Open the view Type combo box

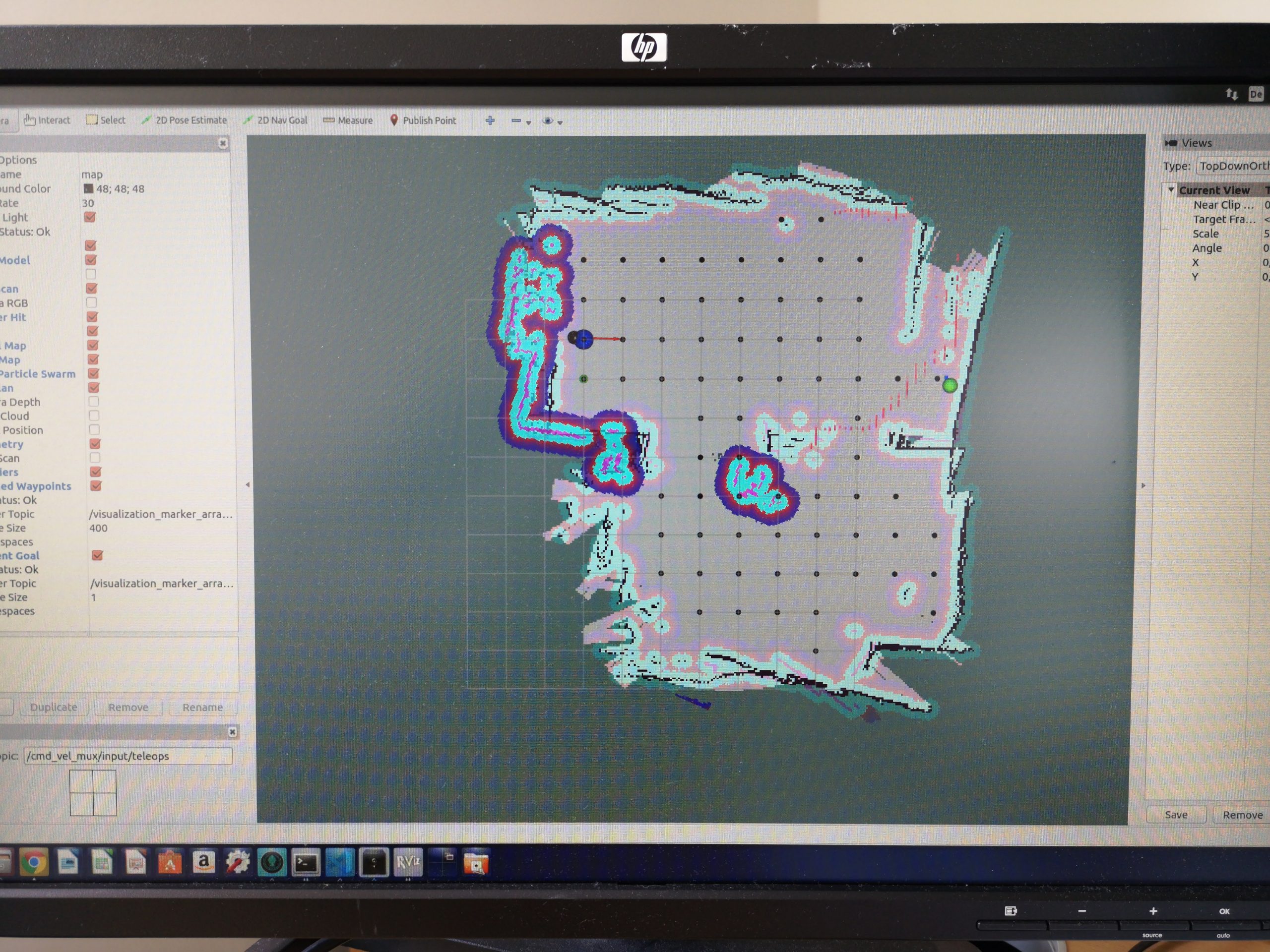click(x=1234, y=166)
